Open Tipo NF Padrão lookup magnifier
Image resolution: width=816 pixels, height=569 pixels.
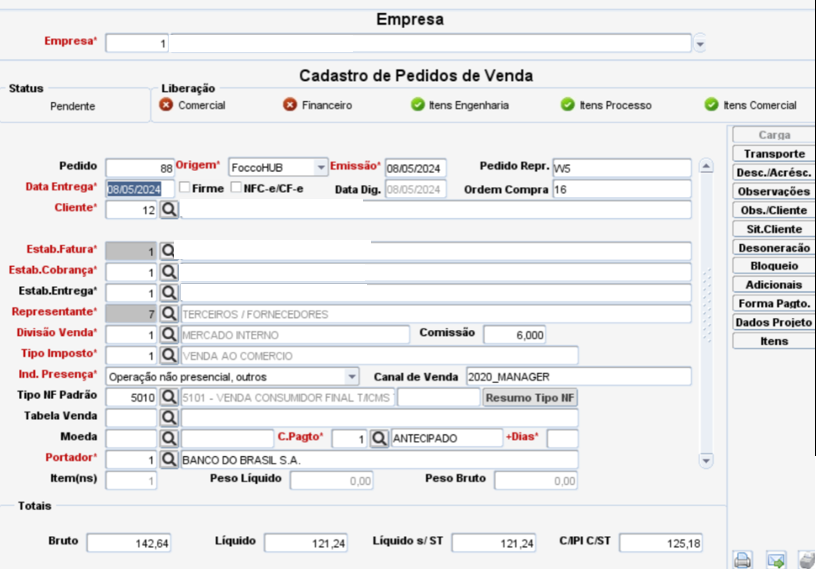(x=169, y=397)
